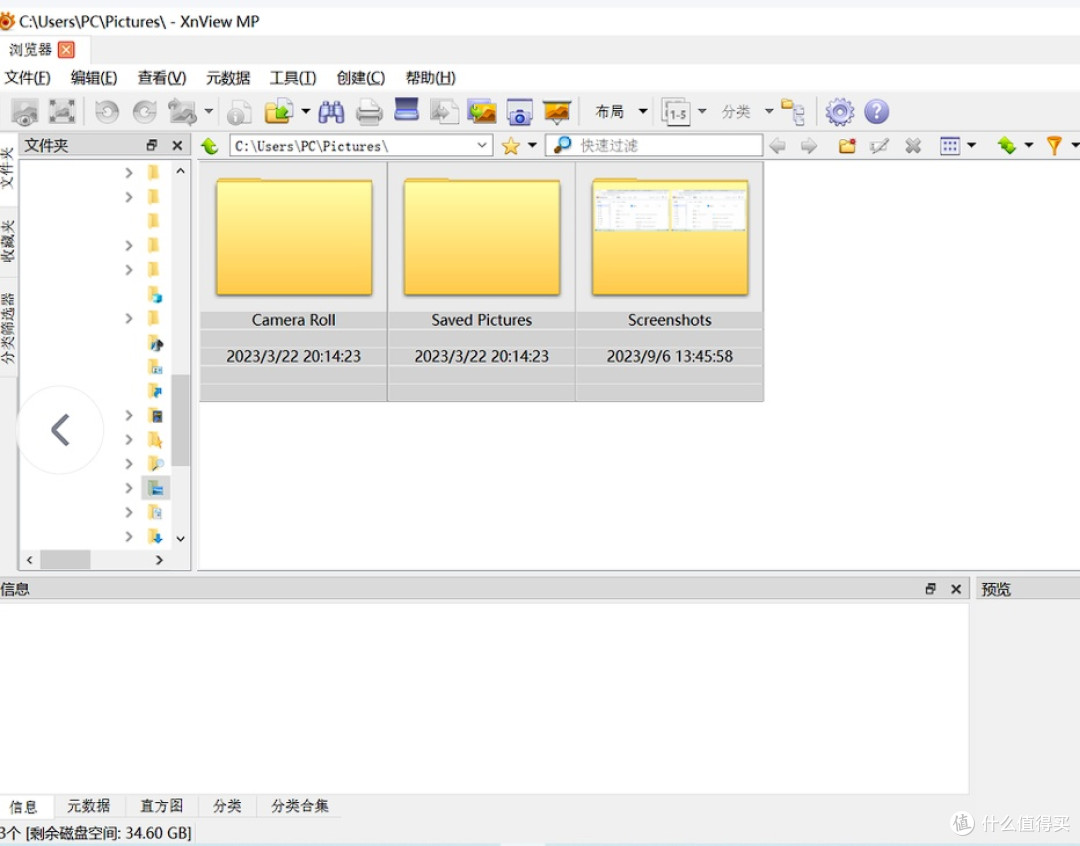Click the screen capture camera icon
Viewport: 1080px width, 846px height.
pos(519,112)
